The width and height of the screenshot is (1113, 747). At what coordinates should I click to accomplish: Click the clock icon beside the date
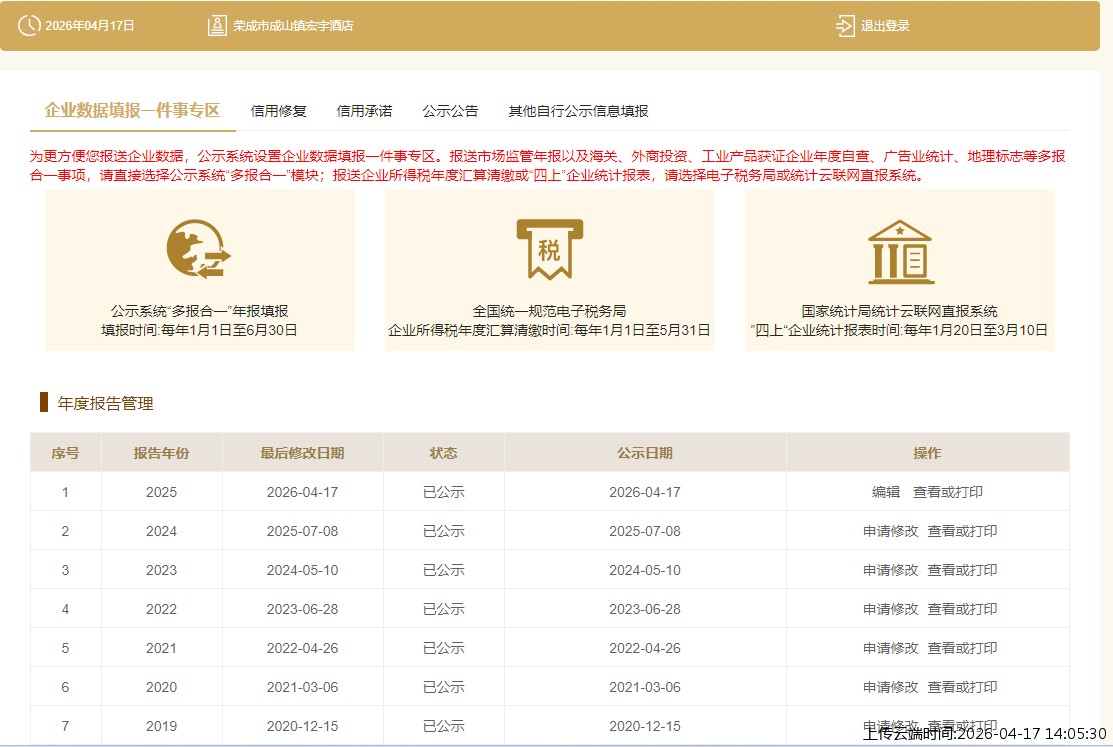29,25
